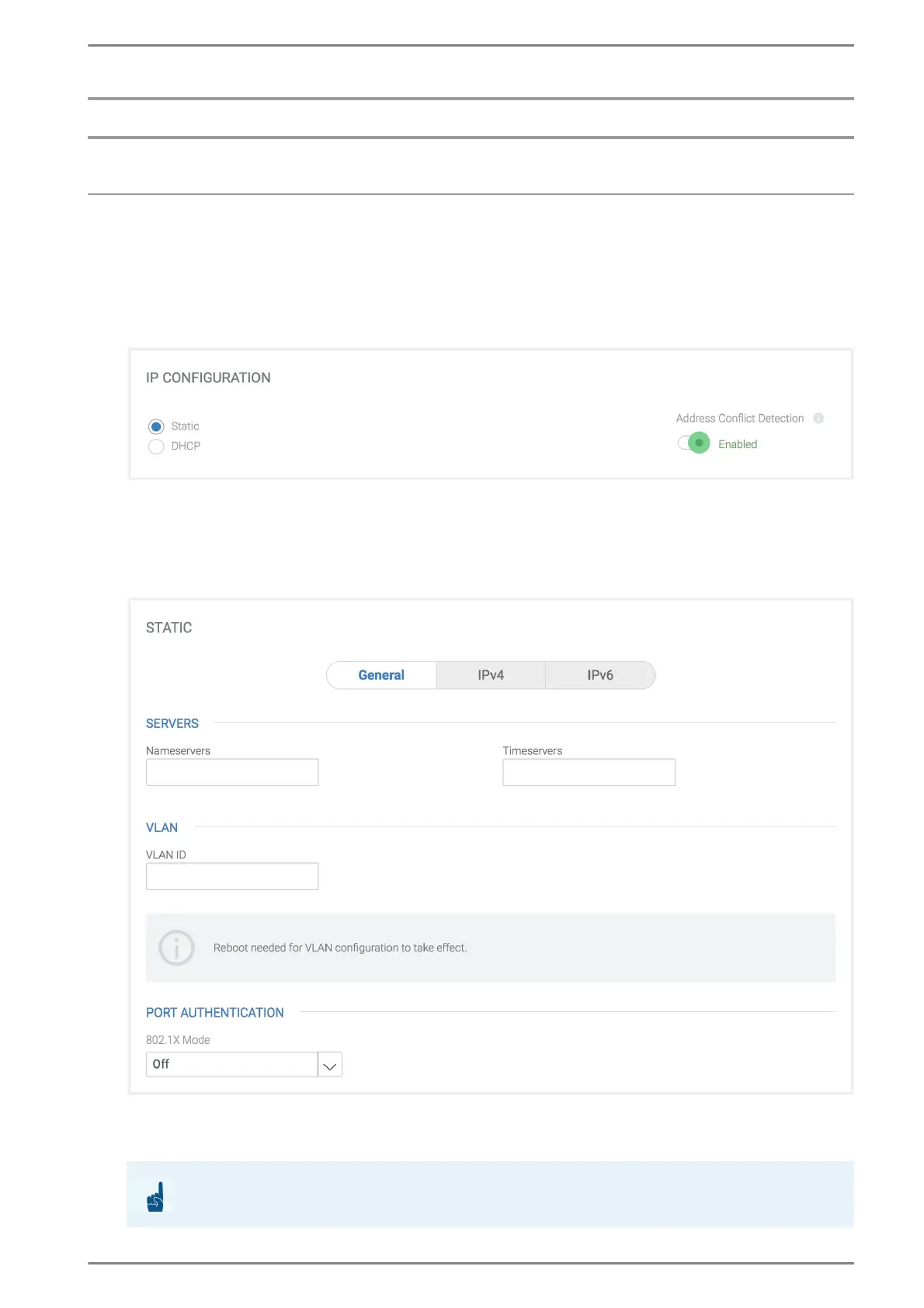Image resolution: width=924 pixels, height=1308 pixels.
Task: Open the 802.1X Mode dropdown arrow
Action: tap(330, 1065)
